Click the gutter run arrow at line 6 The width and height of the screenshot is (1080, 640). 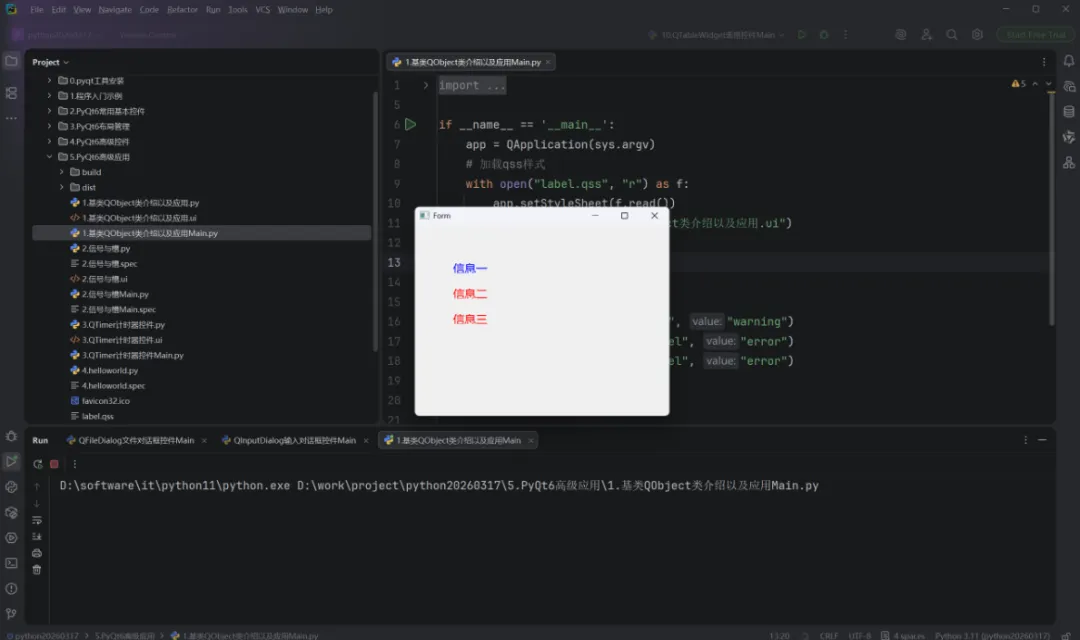[411, 125]
